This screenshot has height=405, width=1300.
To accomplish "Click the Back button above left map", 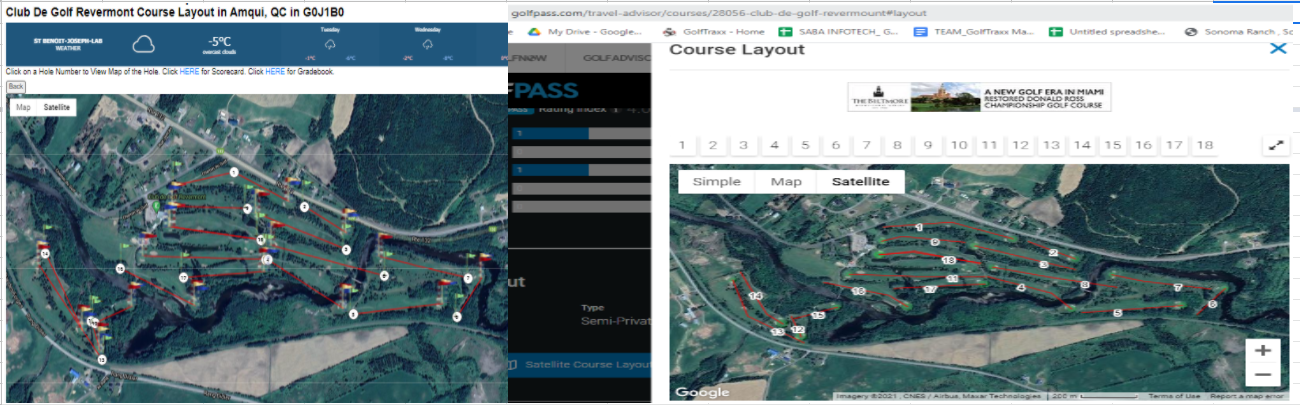I will pos(16,87).
